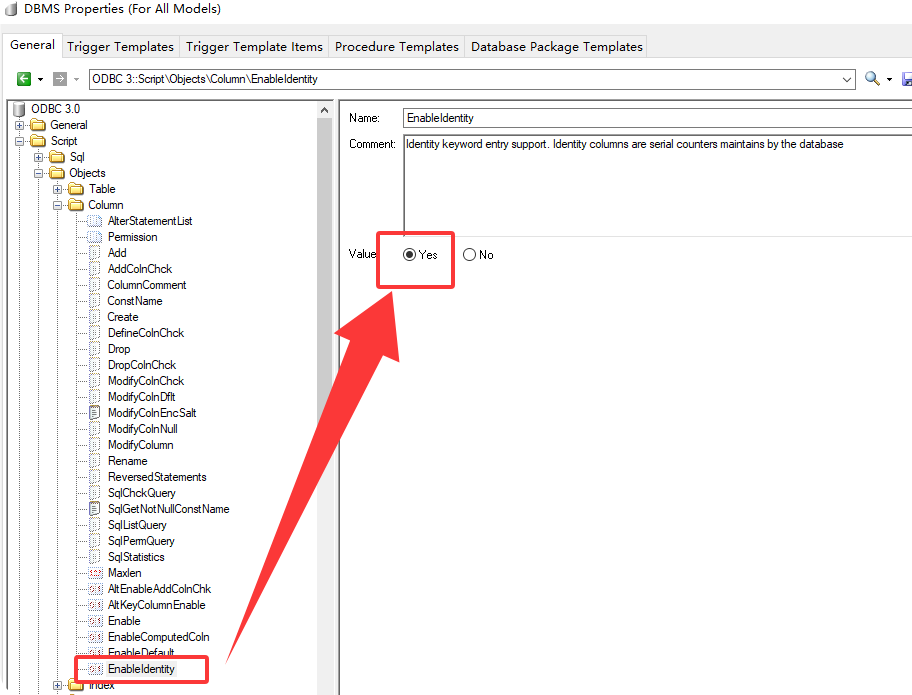912x695 pixels.
Task: Select the AddColnChck tree item
Action: pos(140,269)
